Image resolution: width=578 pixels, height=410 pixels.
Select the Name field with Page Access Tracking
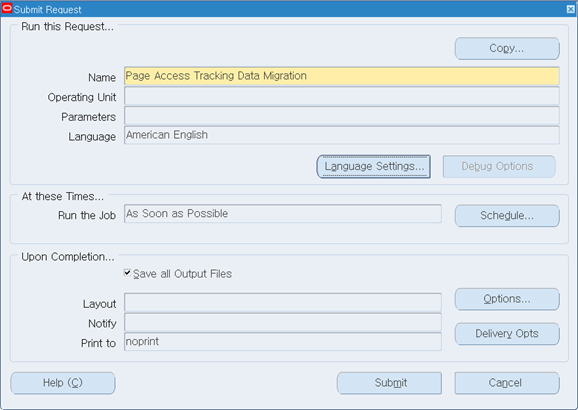point(342,76)
